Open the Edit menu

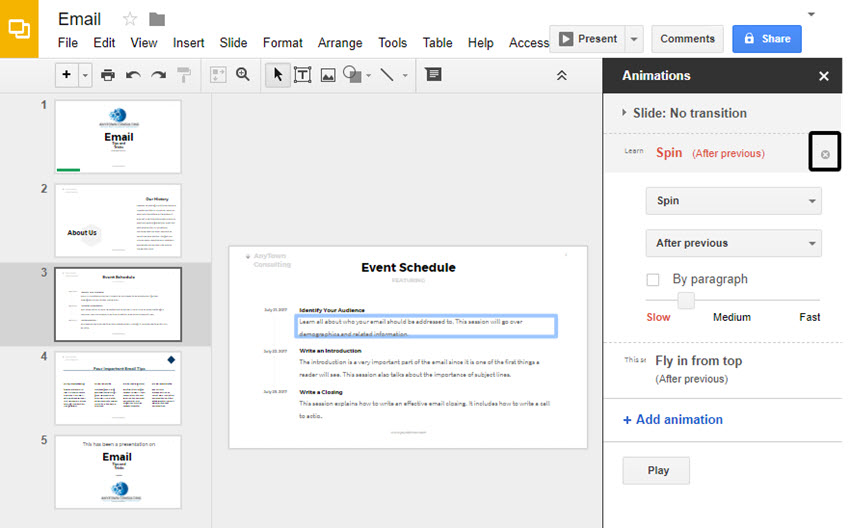click(x=104, y=43)
